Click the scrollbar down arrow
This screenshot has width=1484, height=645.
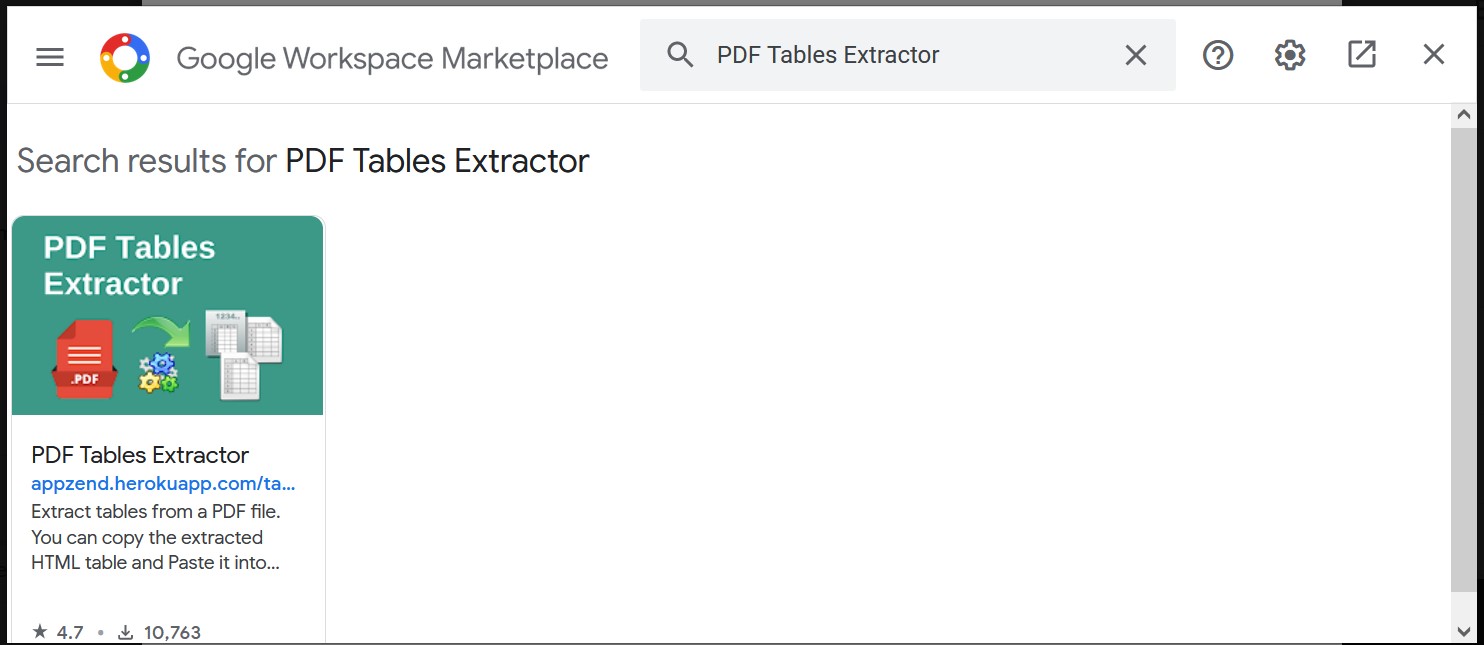[x=1464, y=631]
